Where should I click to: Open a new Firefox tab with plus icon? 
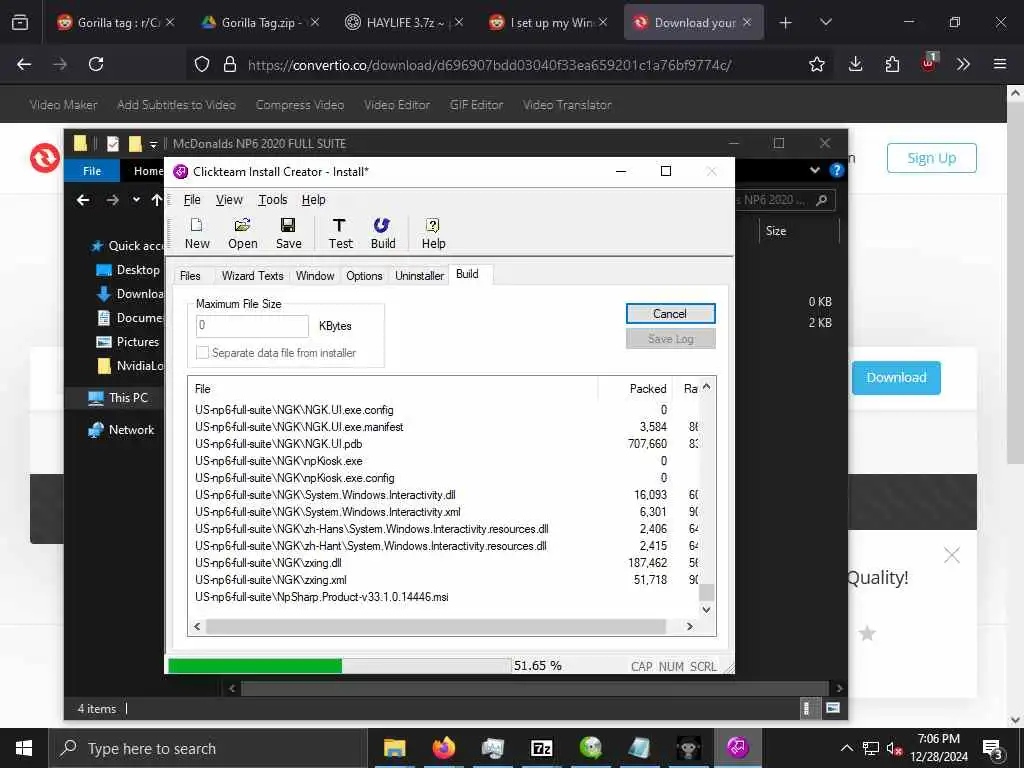click(786, 23)
